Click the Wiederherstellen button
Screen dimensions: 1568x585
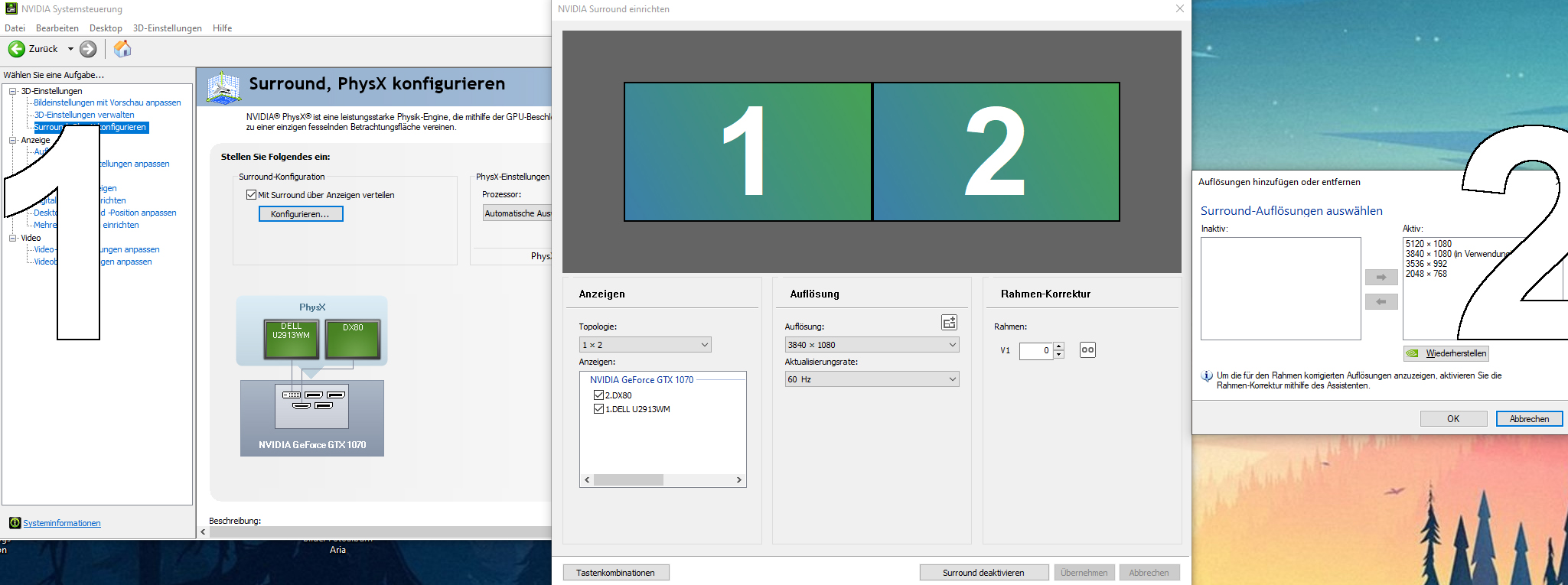coord(1446,353)
